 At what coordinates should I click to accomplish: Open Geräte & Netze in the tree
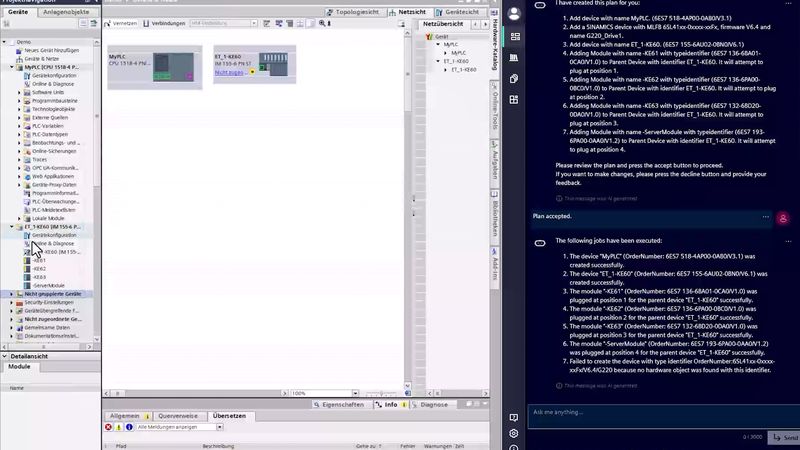click(41, 59)
